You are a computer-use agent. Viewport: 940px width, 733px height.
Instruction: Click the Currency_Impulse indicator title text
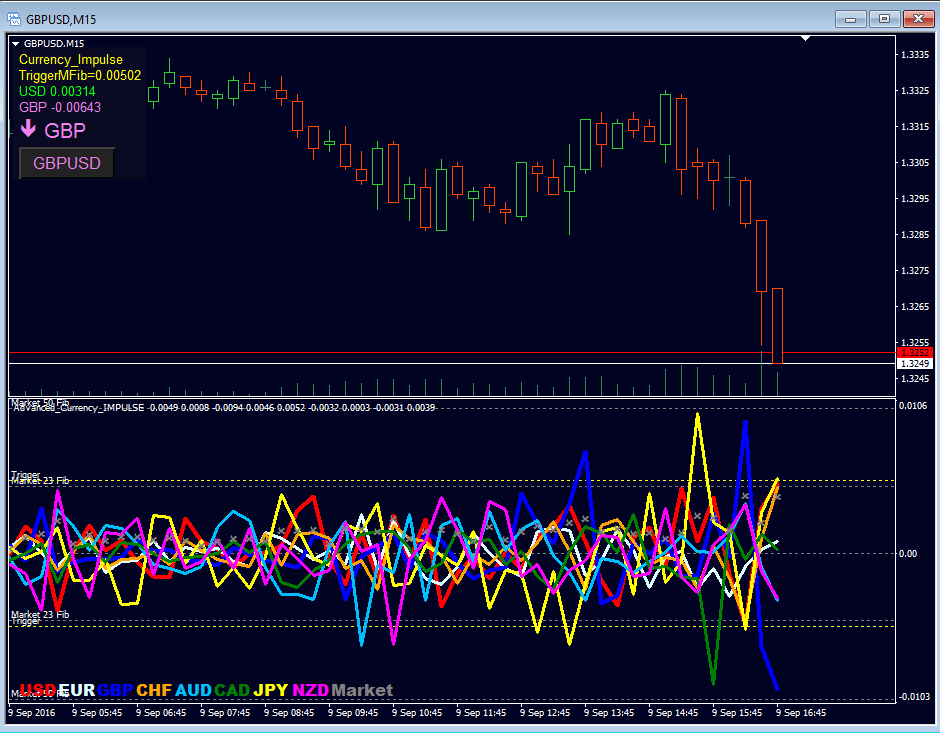point(70,60)
